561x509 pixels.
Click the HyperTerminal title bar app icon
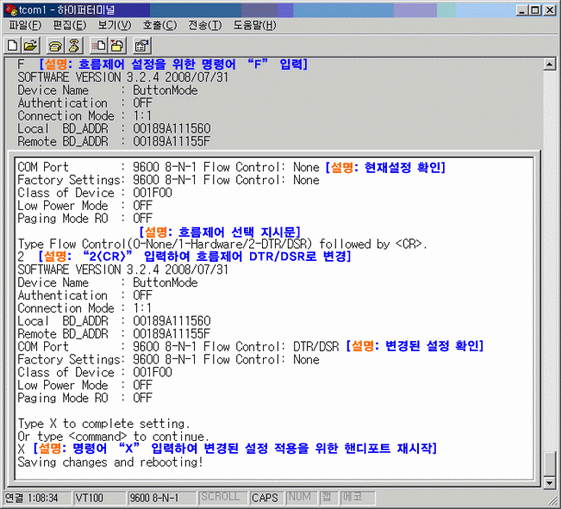tap(11, 10)
